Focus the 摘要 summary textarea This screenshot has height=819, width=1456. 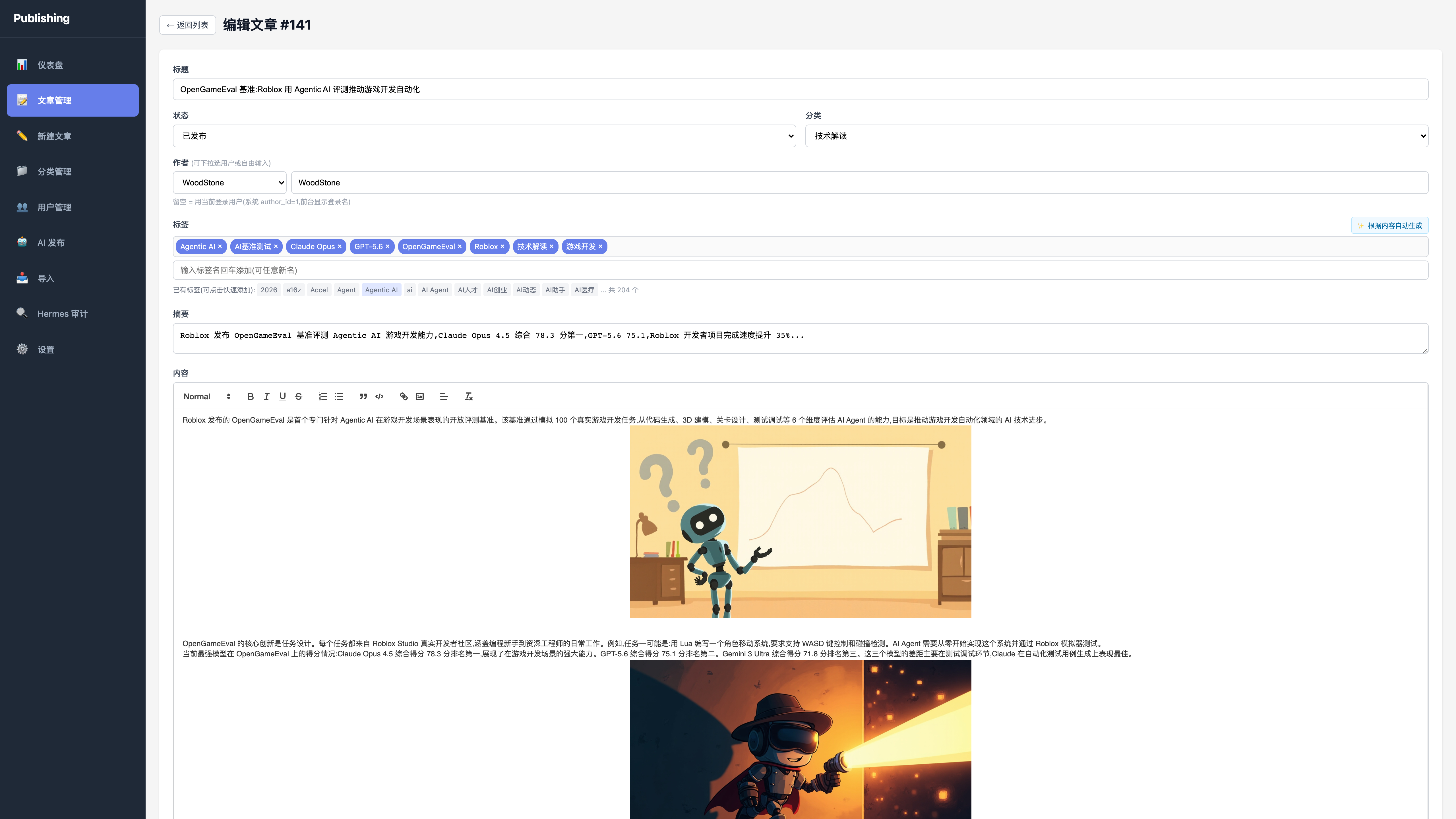(800, 339)
